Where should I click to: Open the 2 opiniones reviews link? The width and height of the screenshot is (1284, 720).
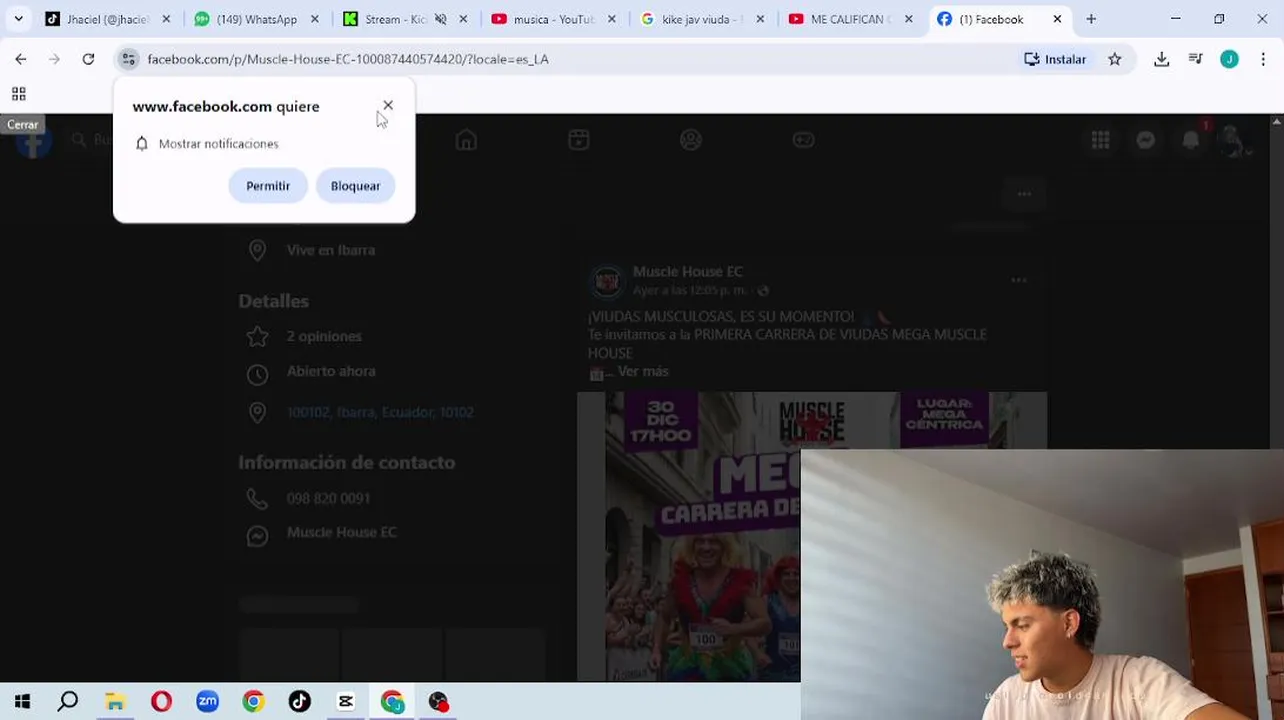coord(324,336)
